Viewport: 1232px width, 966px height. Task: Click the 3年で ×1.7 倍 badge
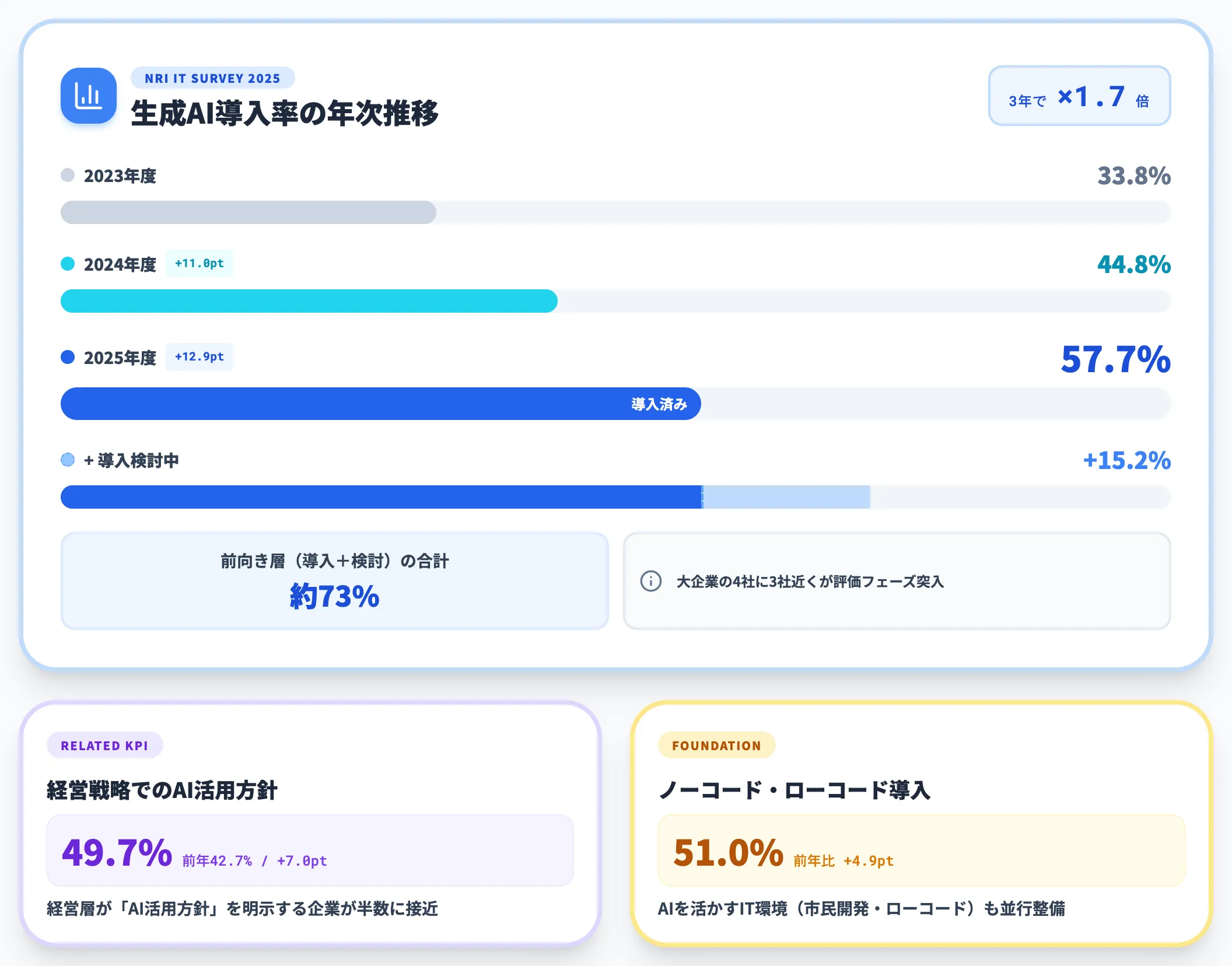[x=1079, y=96]
